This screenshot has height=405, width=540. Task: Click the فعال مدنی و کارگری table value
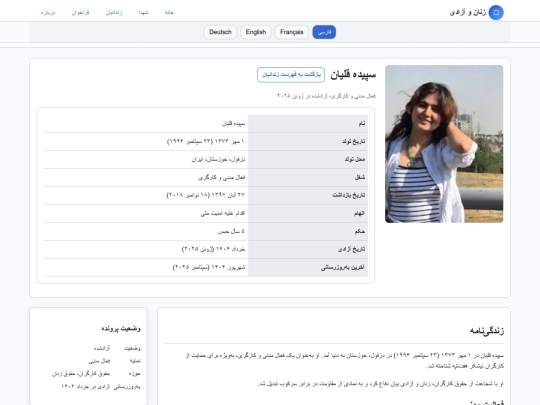221,177
